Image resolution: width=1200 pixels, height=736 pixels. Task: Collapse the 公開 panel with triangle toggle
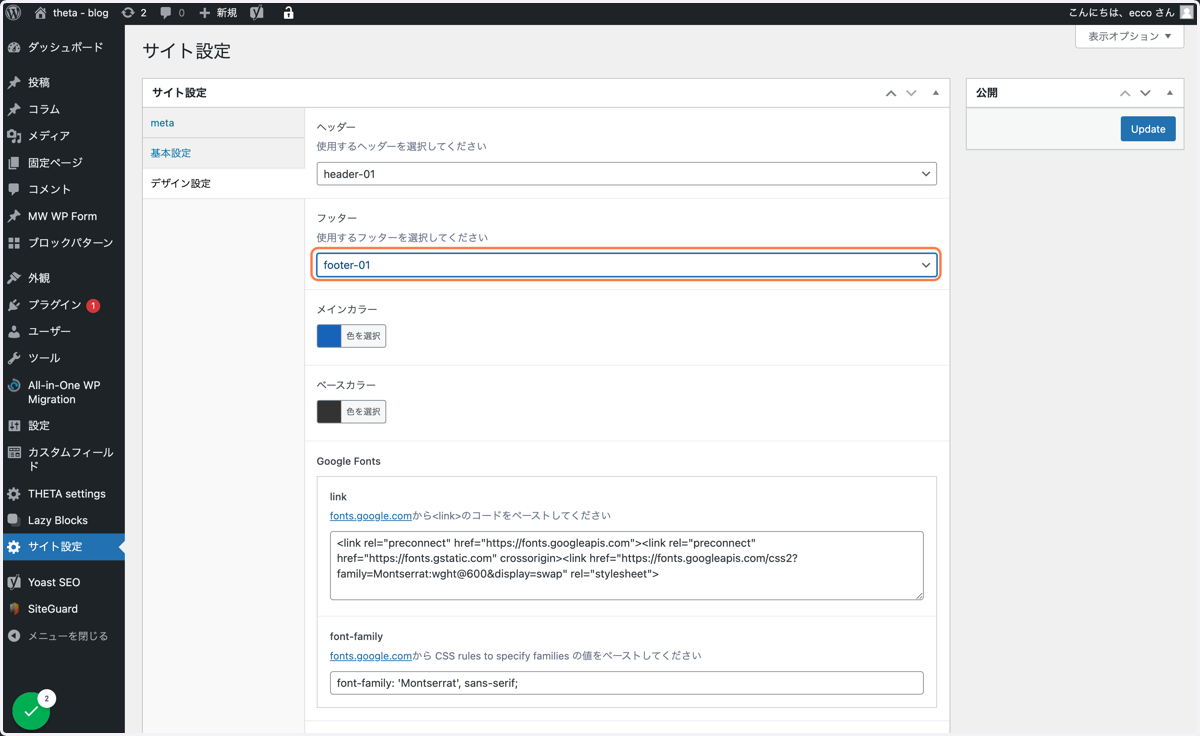1170,93
